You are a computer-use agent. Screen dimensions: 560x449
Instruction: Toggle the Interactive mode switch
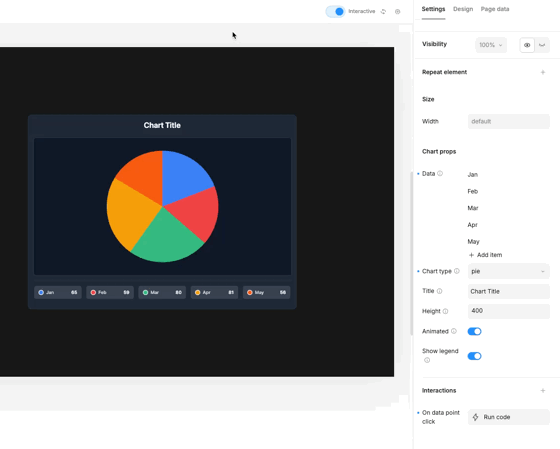(x=335, y=11)
